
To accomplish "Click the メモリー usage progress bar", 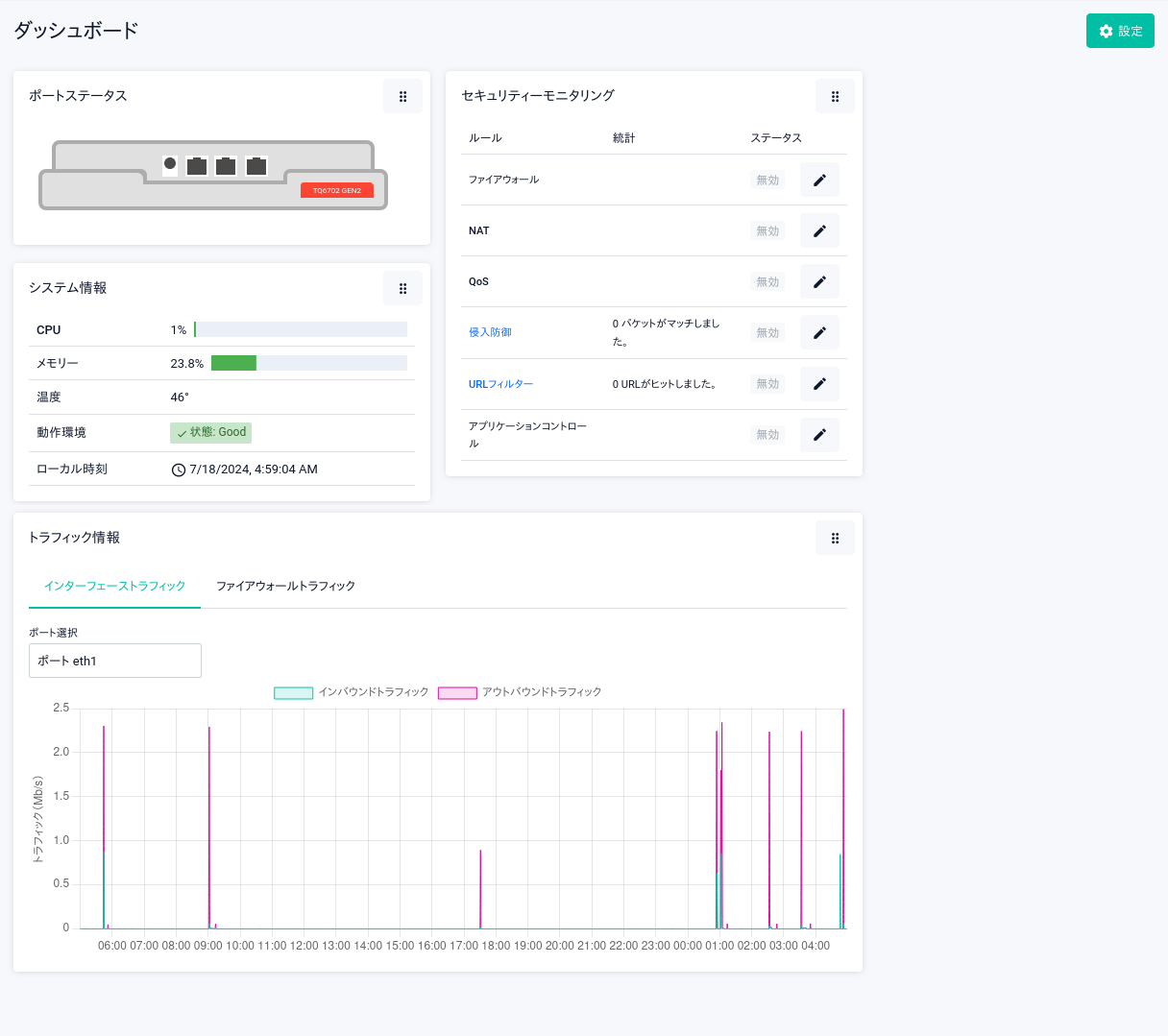I will click(308, 363).
